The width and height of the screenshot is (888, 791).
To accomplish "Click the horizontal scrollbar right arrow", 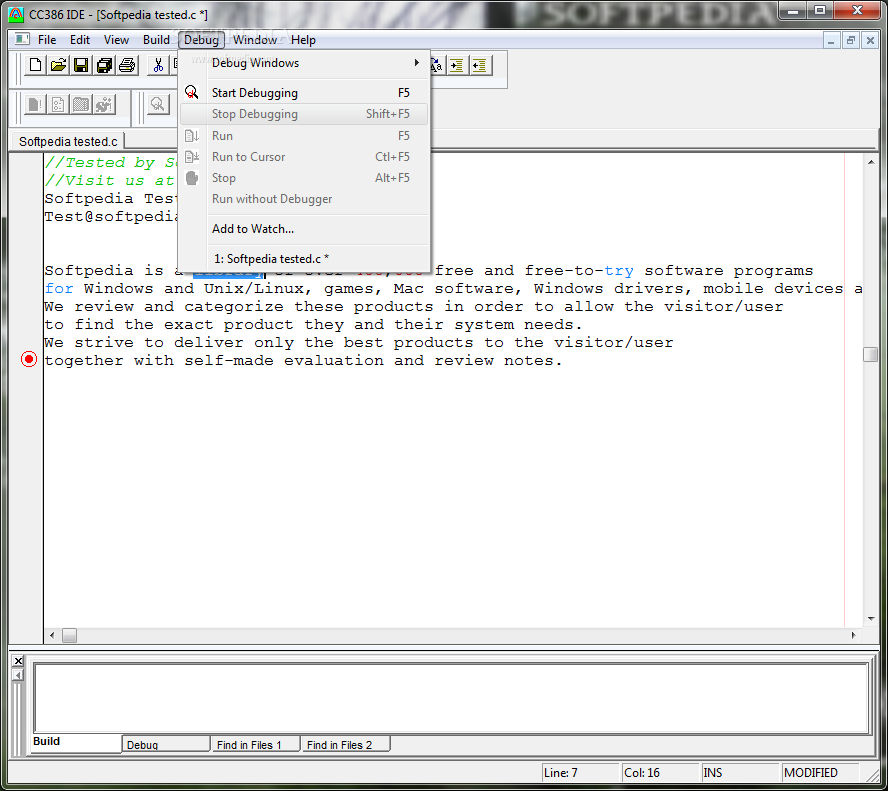I will pos(853,635).
